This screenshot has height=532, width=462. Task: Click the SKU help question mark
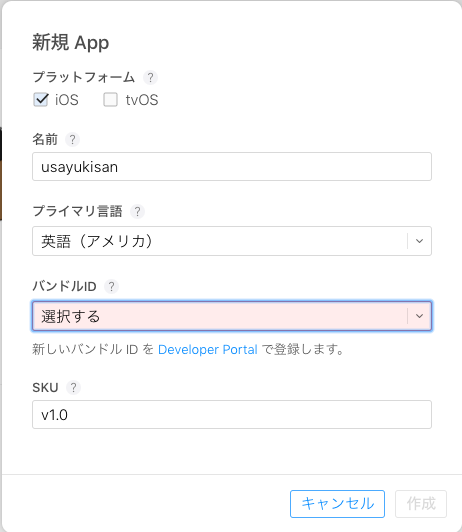click(x=73, y=387)
